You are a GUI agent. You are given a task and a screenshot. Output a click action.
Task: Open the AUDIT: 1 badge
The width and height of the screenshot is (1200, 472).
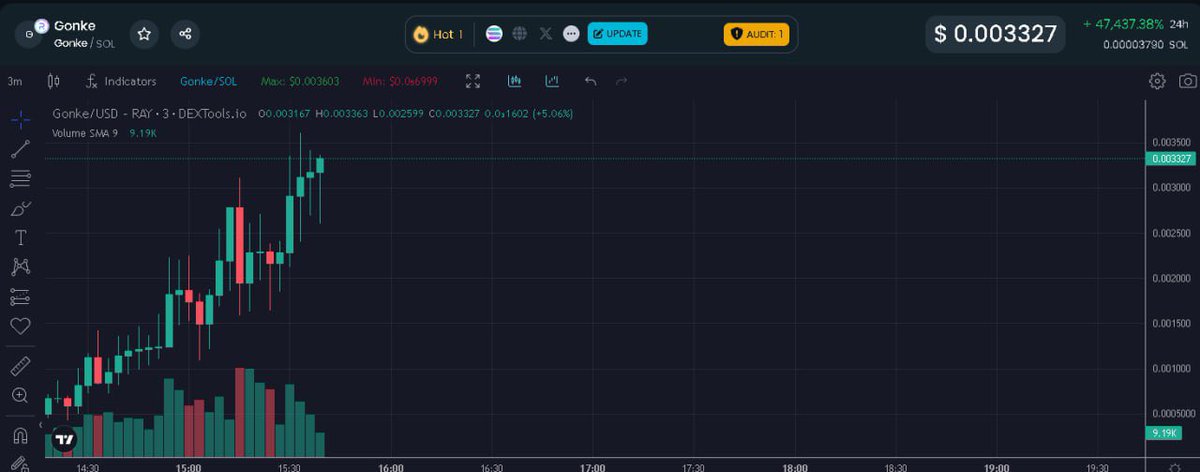[x=756, y=34]
